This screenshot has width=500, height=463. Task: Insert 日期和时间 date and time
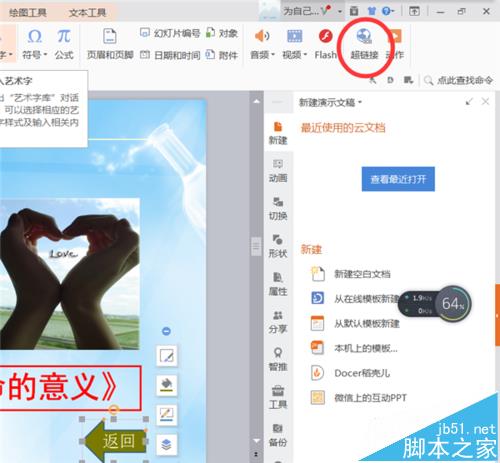pos(170,55)
